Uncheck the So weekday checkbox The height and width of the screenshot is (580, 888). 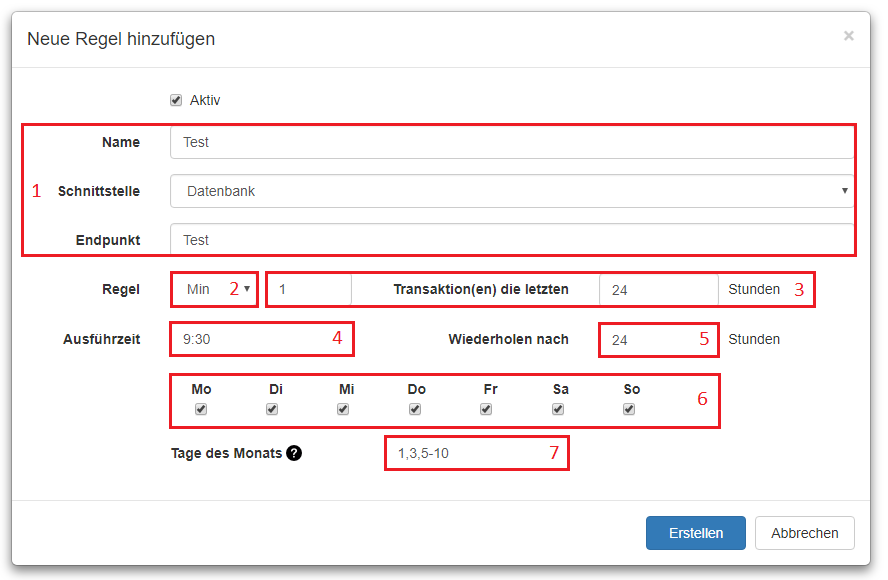[x=629, y=409]
